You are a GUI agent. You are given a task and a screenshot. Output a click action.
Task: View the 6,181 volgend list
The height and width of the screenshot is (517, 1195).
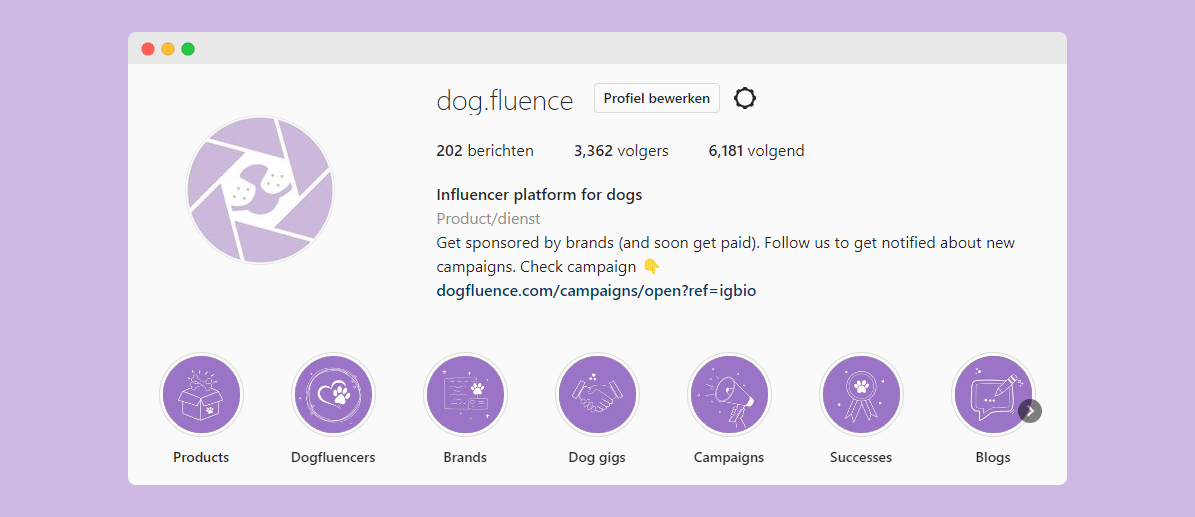pos(756,151)
